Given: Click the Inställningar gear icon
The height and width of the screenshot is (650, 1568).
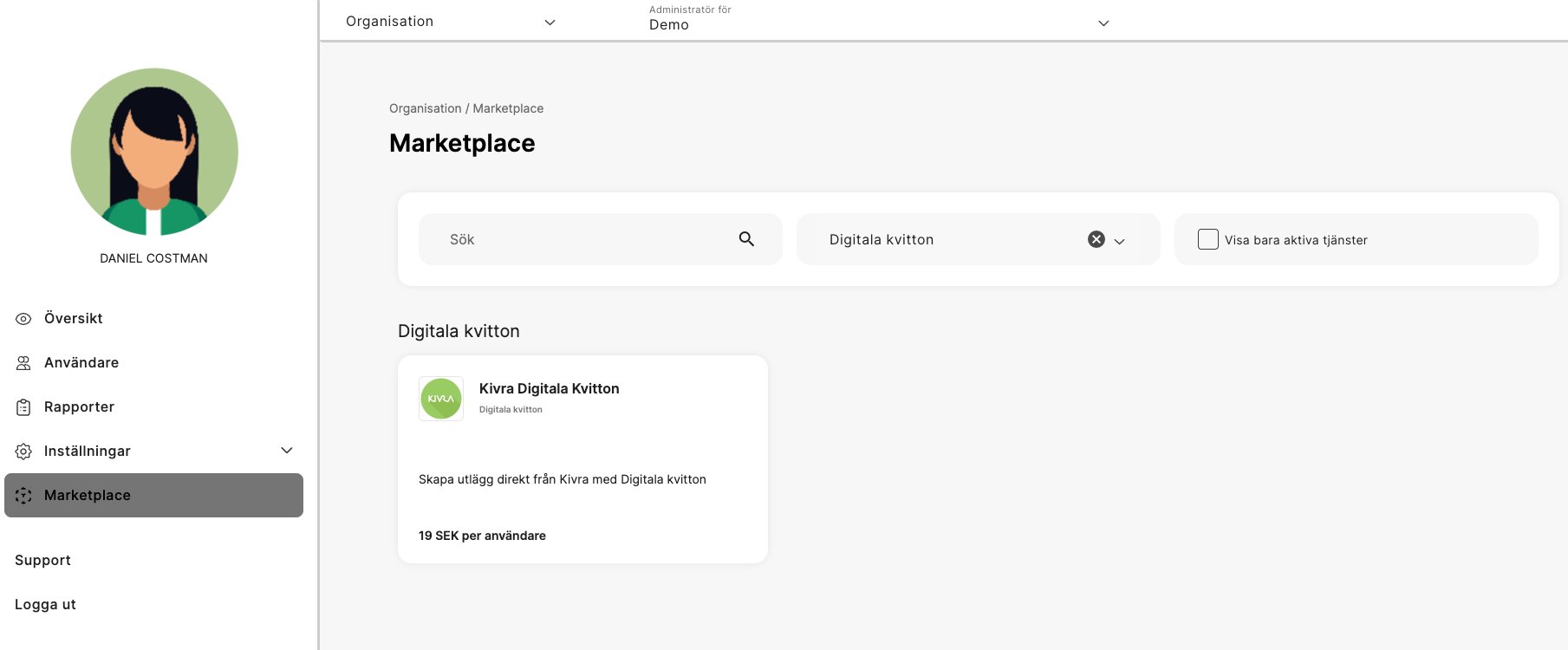Looking at the screenshot, I should point(23,452).
